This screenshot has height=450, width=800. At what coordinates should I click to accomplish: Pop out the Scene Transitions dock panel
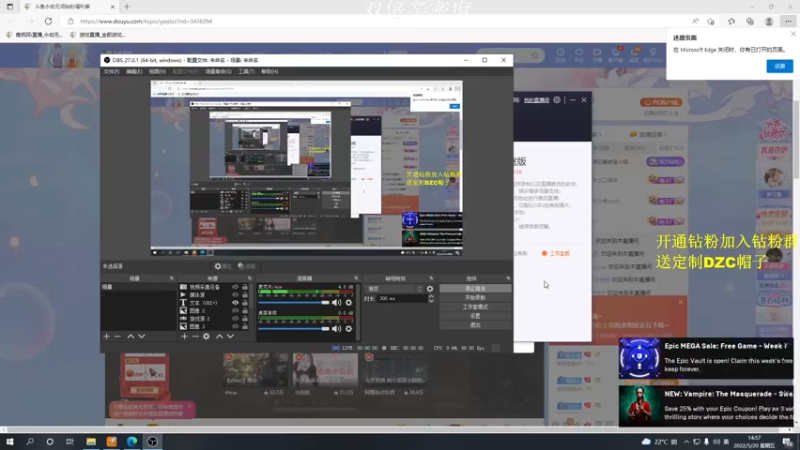[432, 279]
